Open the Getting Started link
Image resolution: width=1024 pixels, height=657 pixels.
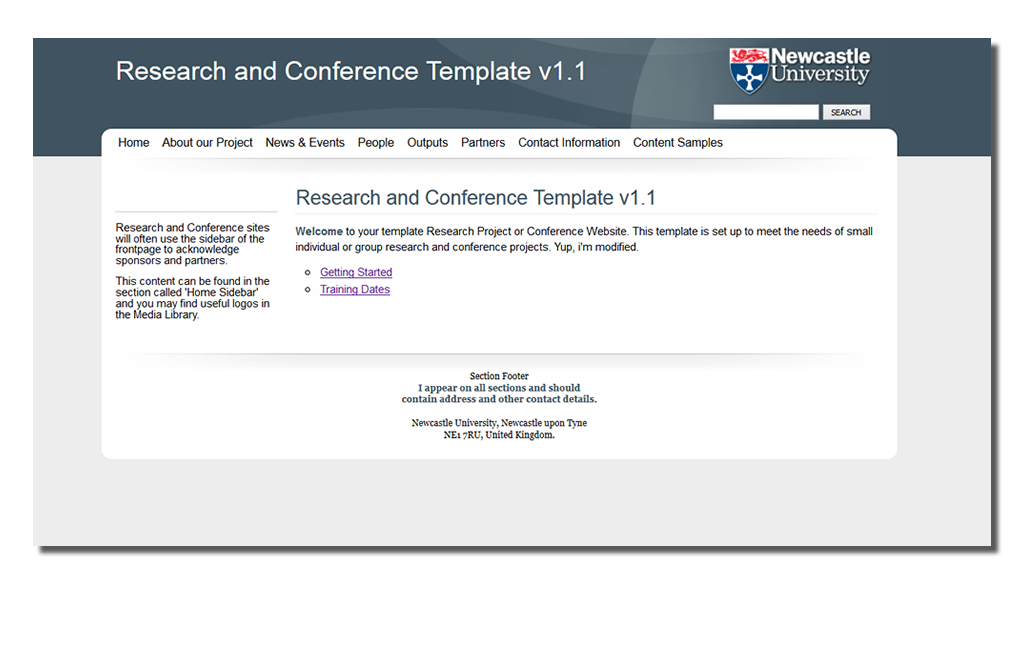pos(356,273)
